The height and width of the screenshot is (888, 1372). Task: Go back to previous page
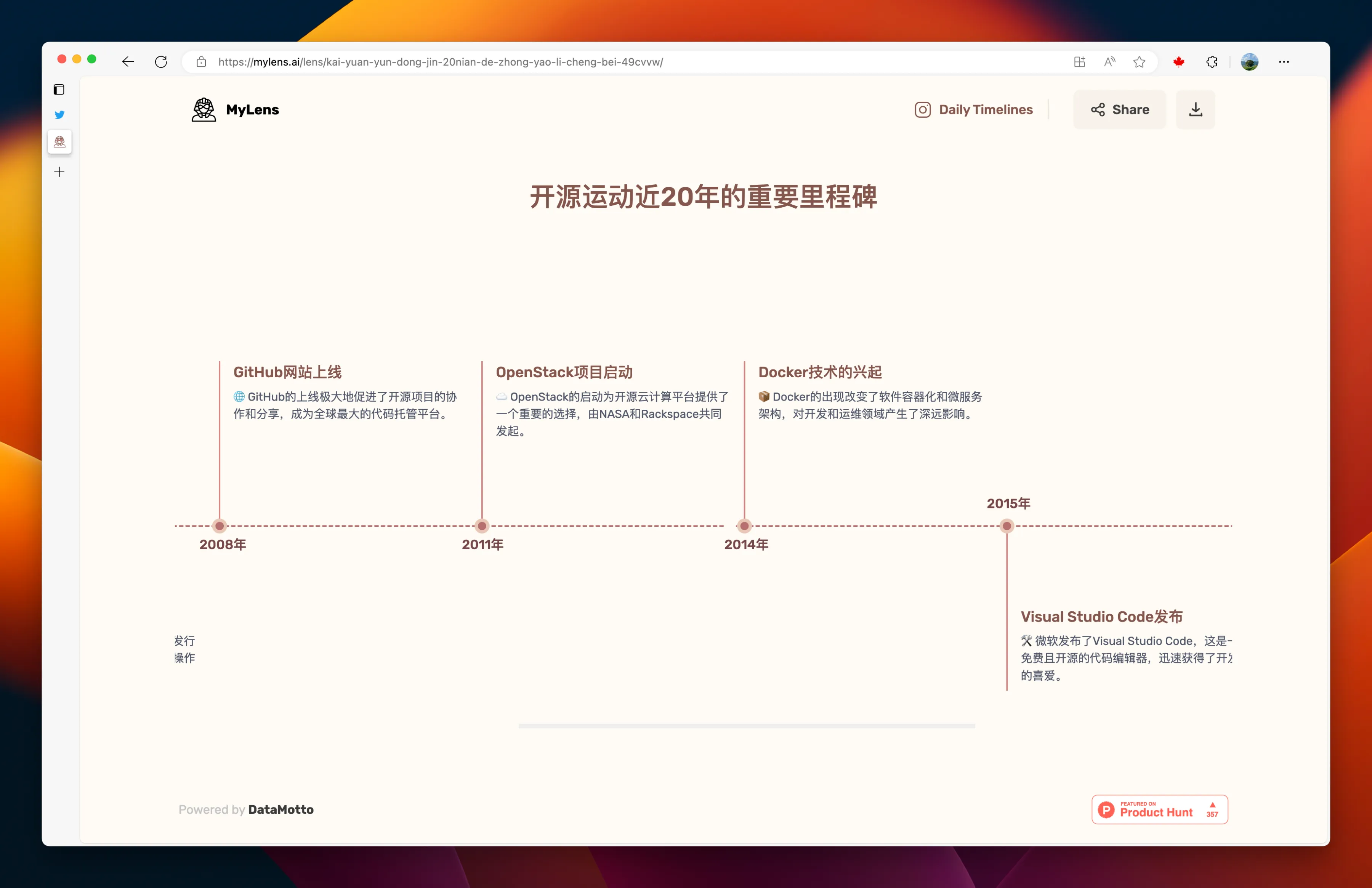coord(128,62)
